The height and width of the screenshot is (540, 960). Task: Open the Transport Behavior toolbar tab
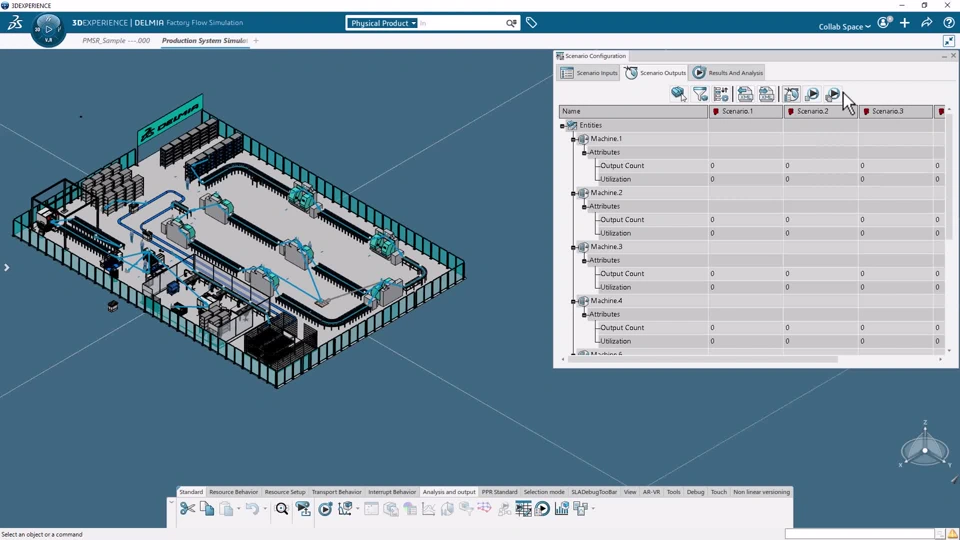[336, 492]
